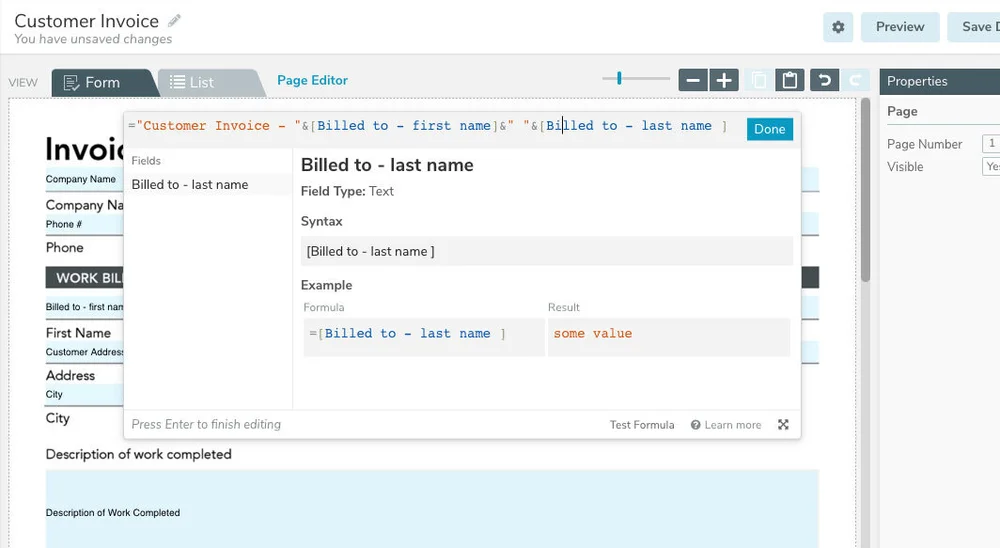Screen dimensions: 1000x548
Task: Expand the formula editor to fullscreen
Action: point(783,424)
